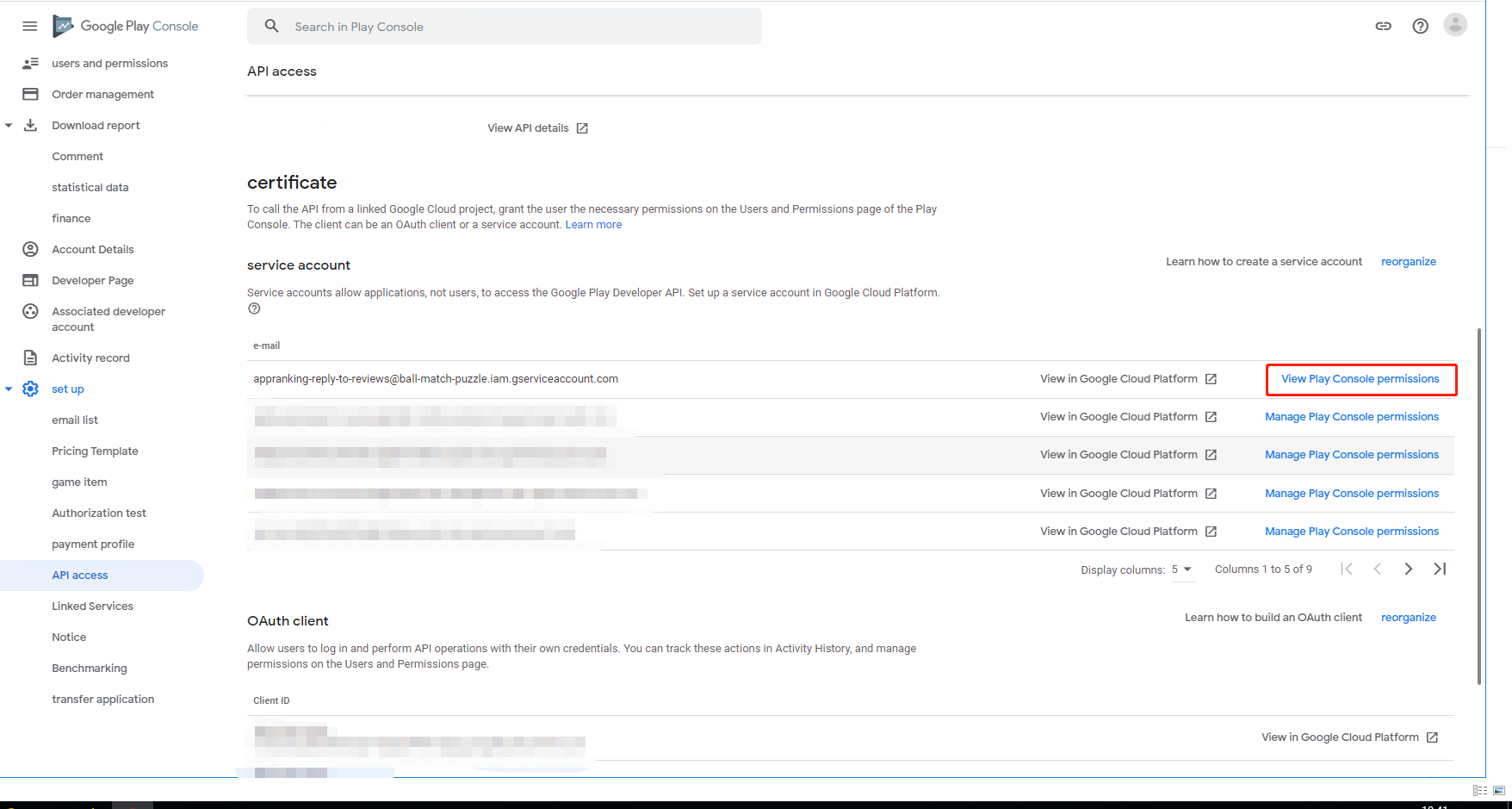Click the users and permissions icon
Image resolution: width=1512 pixels, height=809 pixels.
pyautogui.click(x=30, y=63)
